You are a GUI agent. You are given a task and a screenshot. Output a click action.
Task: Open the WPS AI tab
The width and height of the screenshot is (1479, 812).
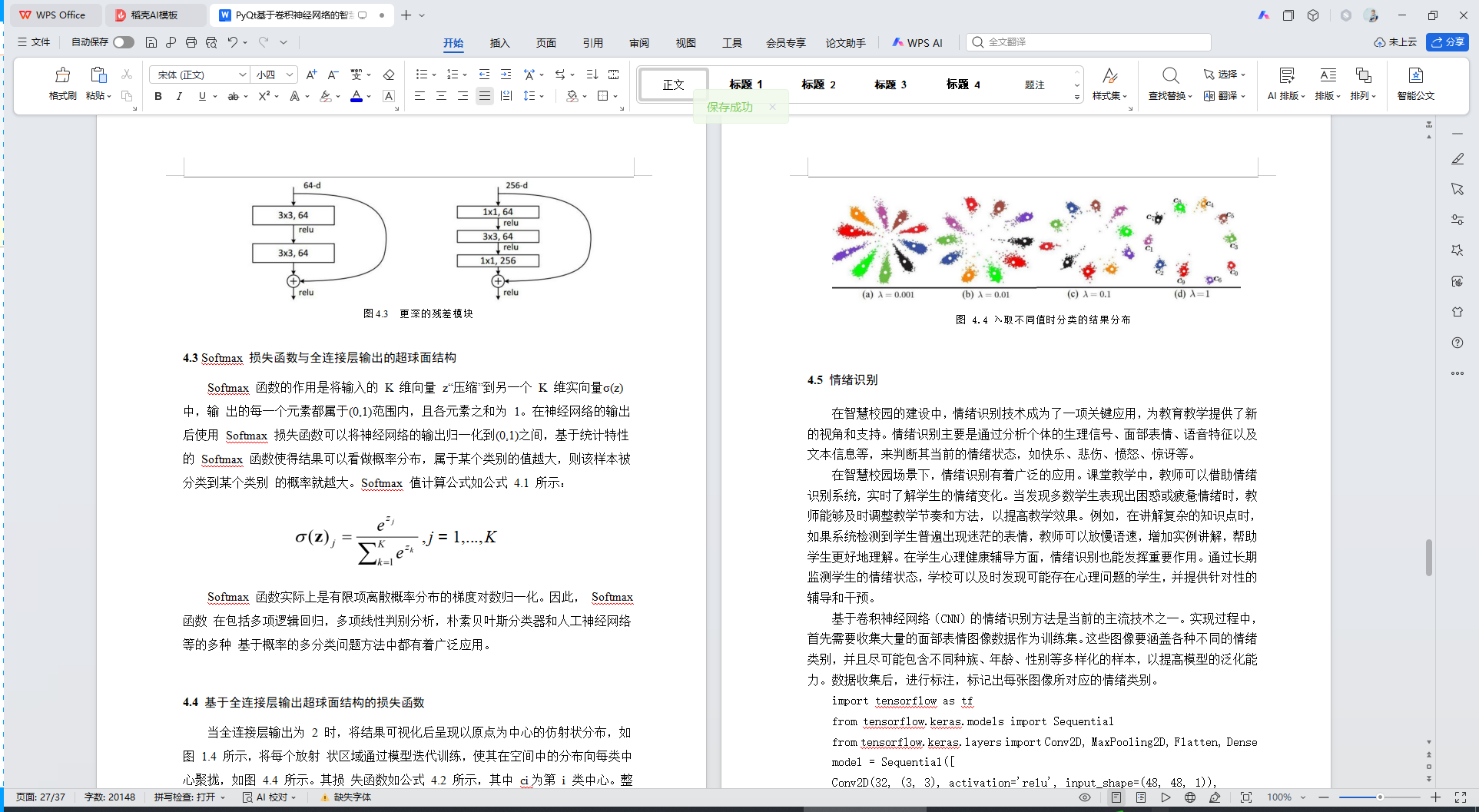click(x=917, y=43)
